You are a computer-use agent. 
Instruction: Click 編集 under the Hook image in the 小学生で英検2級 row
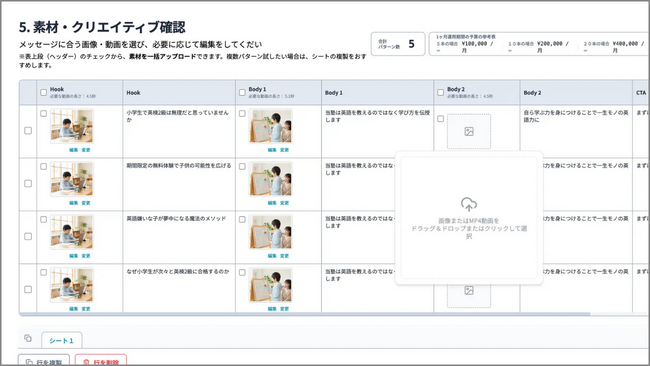click(74, 150)
